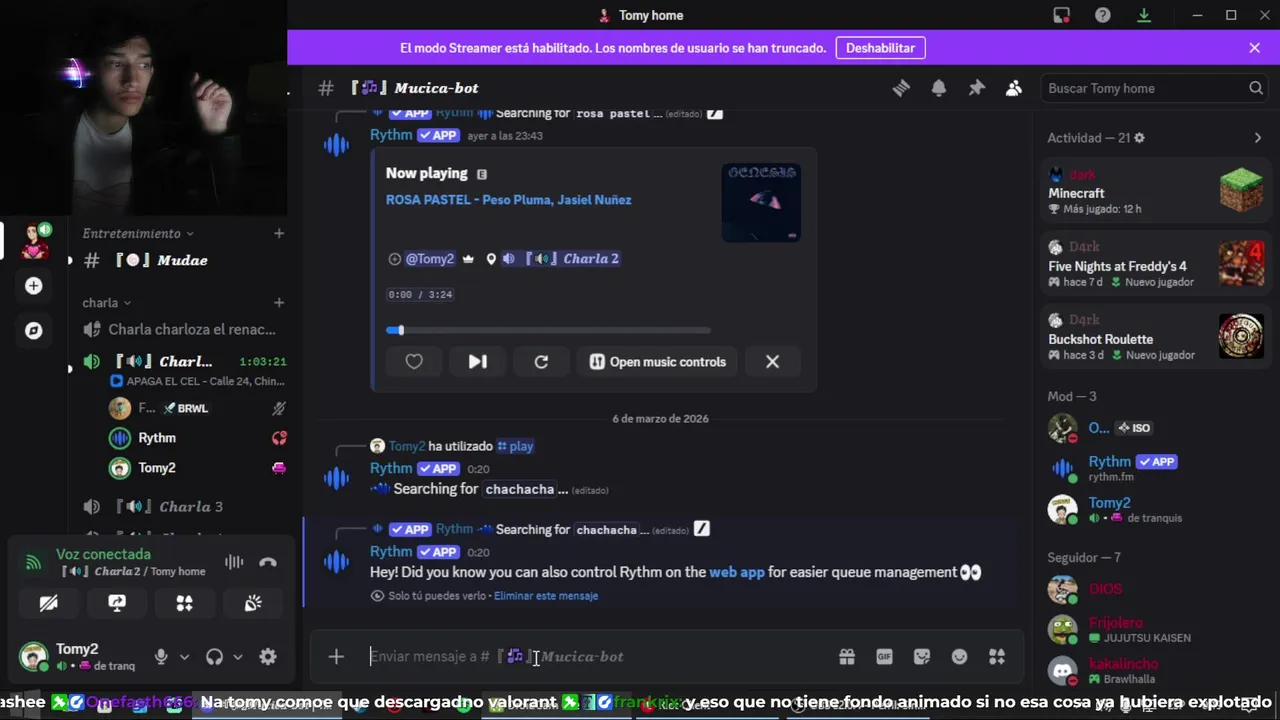Join Charla charloza el renac... voice channel
1280x720 pixels.
click(x=182, y=329)
